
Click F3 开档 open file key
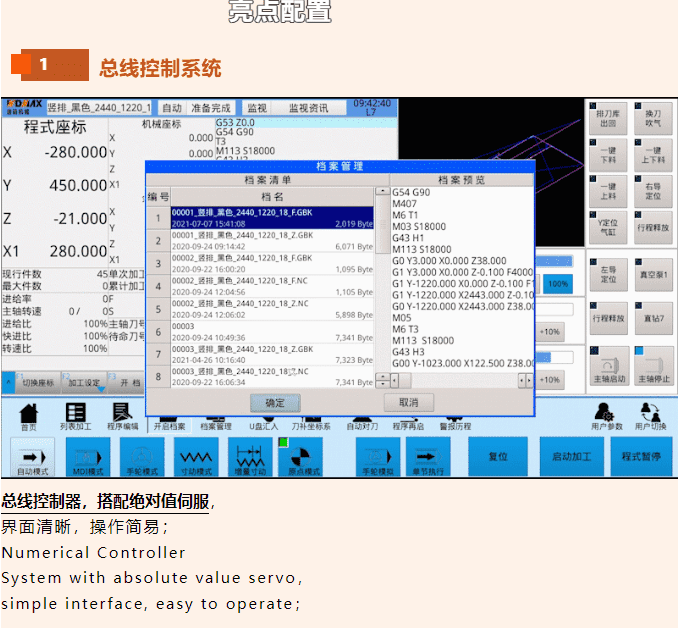point(126,383)
